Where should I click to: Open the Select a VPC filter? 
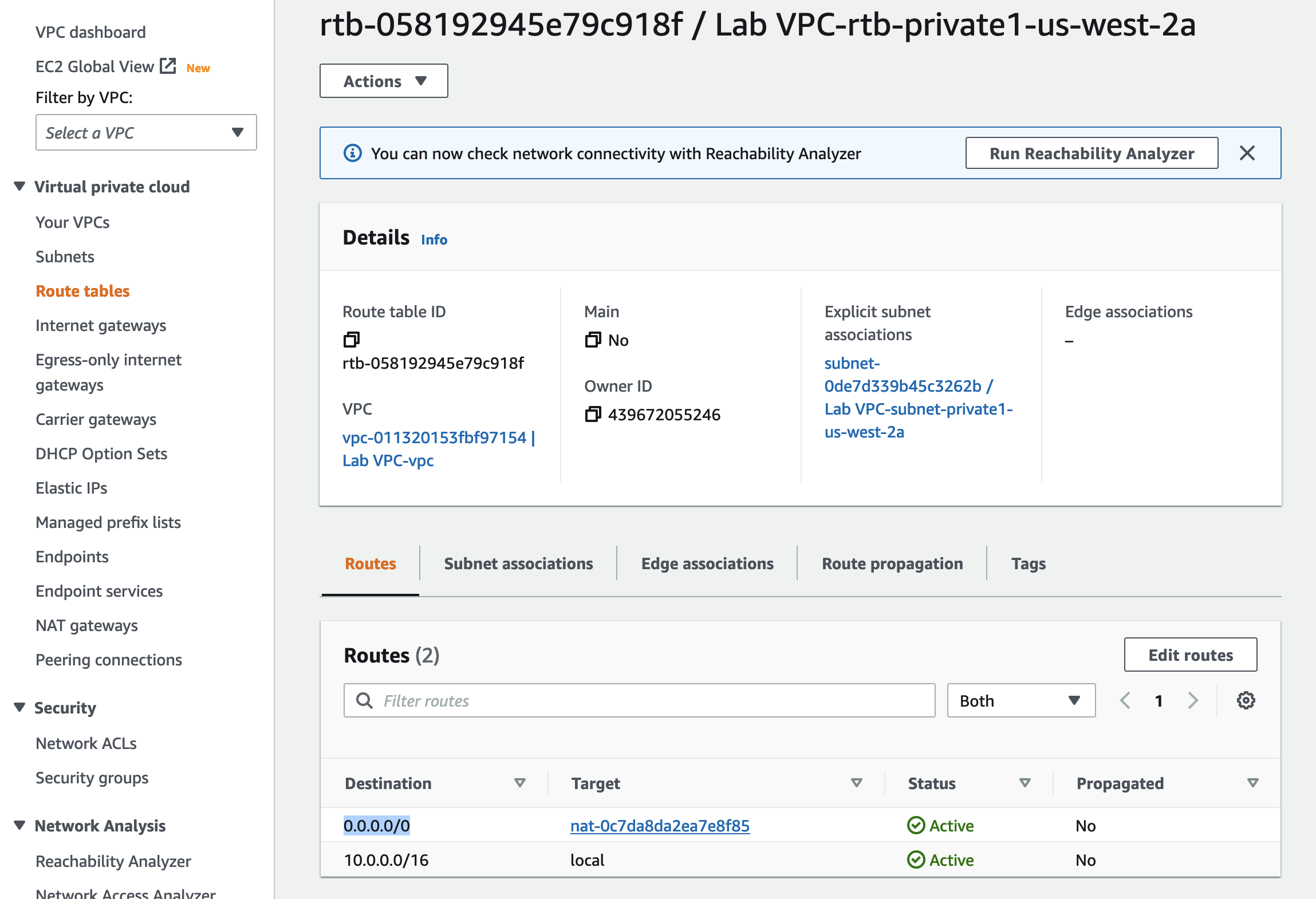(x=146, y=132)
